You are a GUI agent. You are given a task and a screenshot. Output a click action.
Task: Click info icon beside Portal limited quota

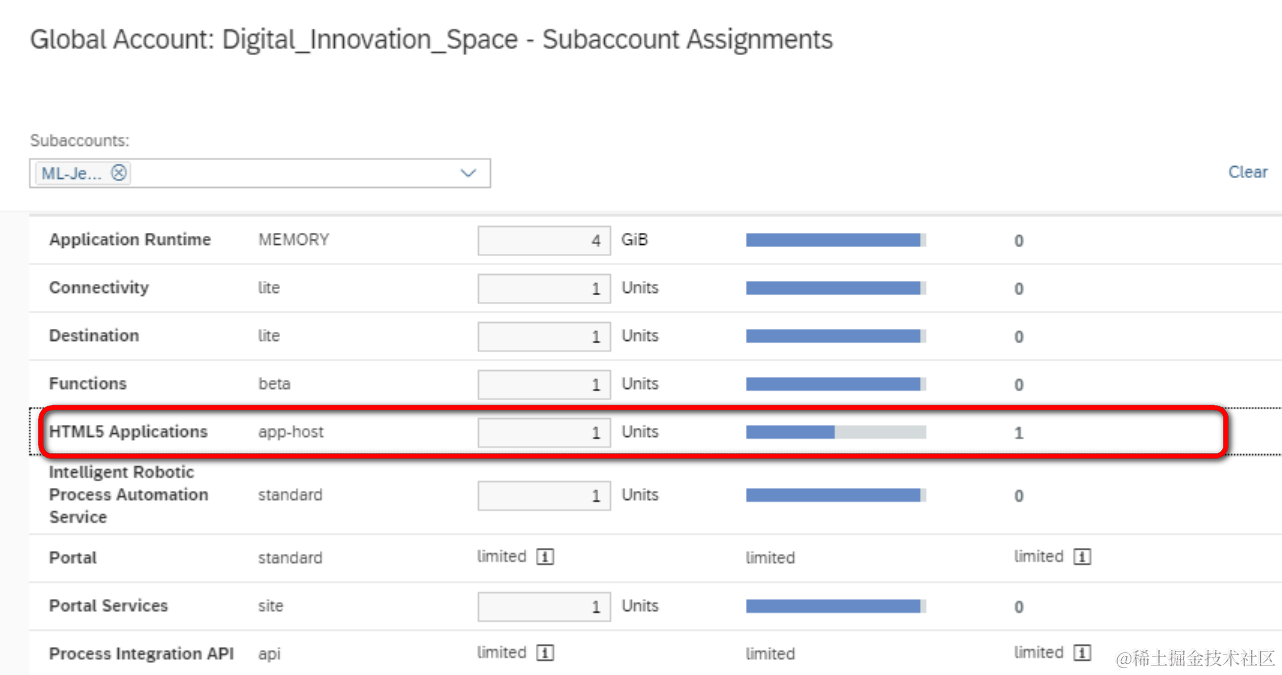coord(545,557)
